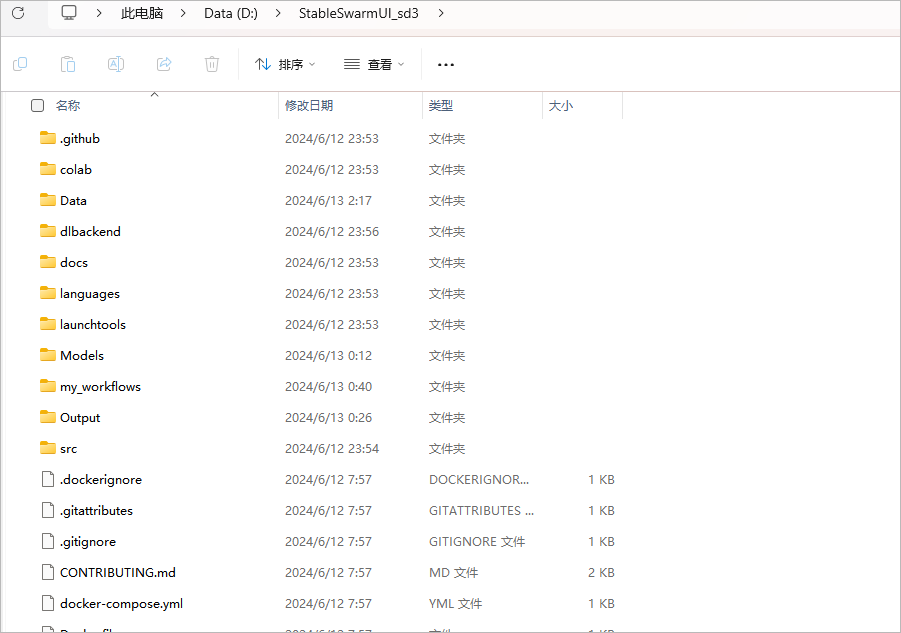The height and width of the screenshot is (633, 901).
Task: Open the See more (...) menu
Action: [x=445, y=63]
